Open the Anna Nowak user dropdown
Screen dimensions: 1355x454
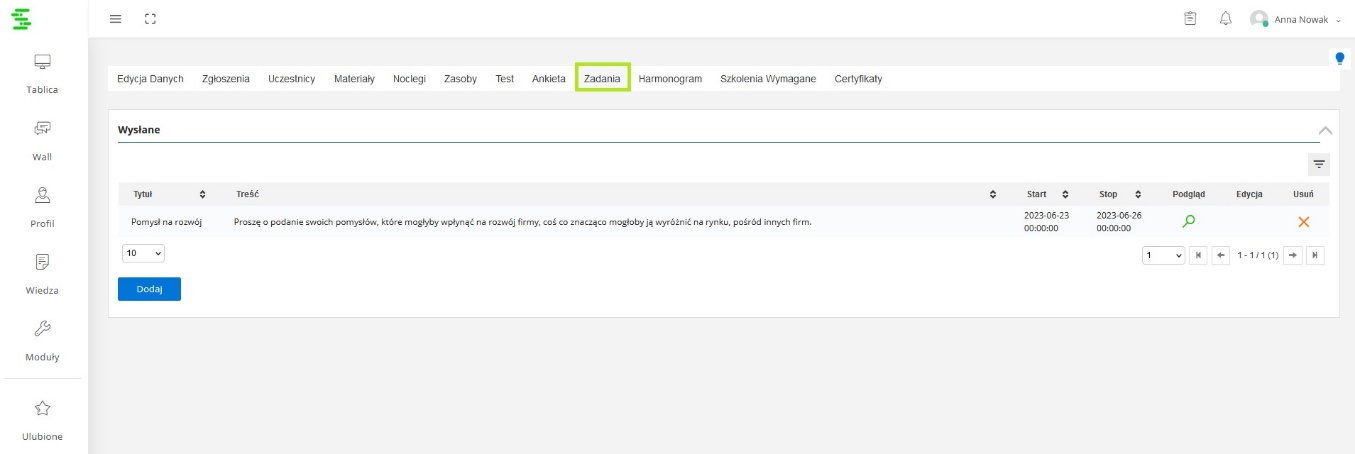[1296, 19]
